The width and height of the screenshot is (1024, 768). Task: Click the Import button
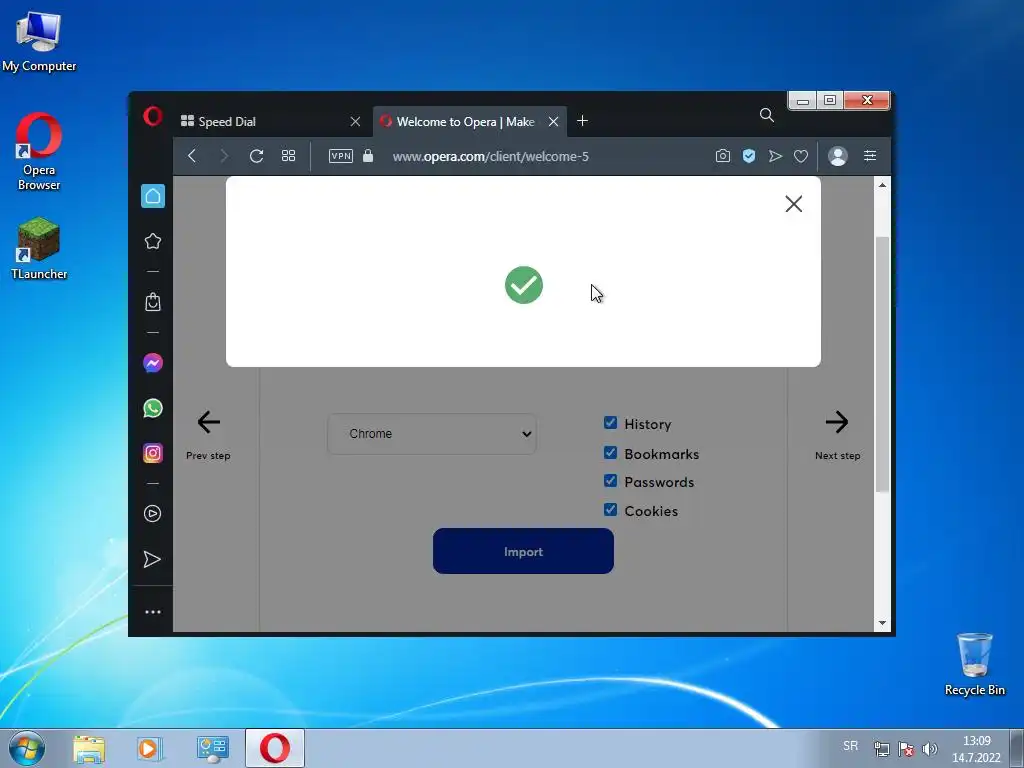[523, 551]
